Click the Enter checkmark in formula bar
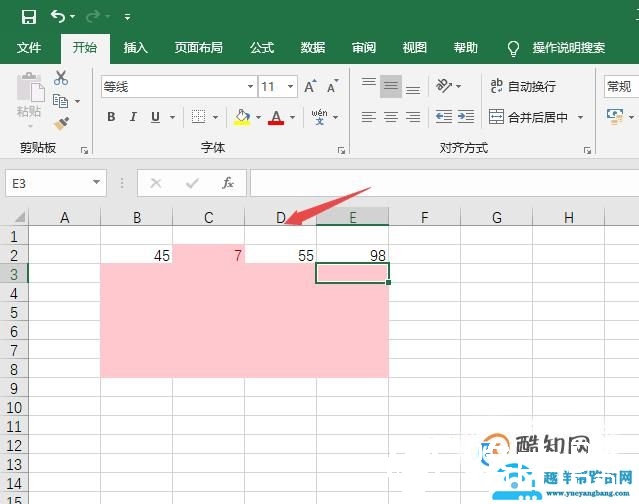 [192, 183]
